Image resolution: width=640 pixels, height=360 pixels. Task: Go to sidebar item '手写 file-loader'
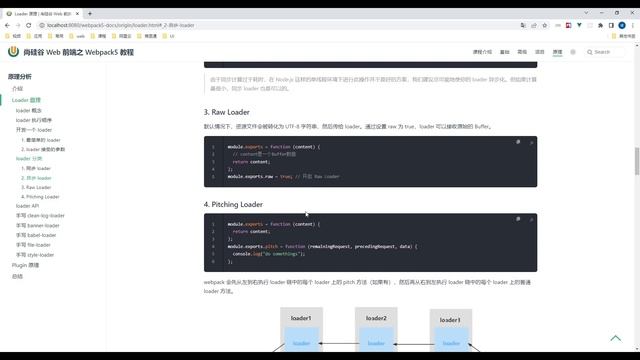point(33,245)
